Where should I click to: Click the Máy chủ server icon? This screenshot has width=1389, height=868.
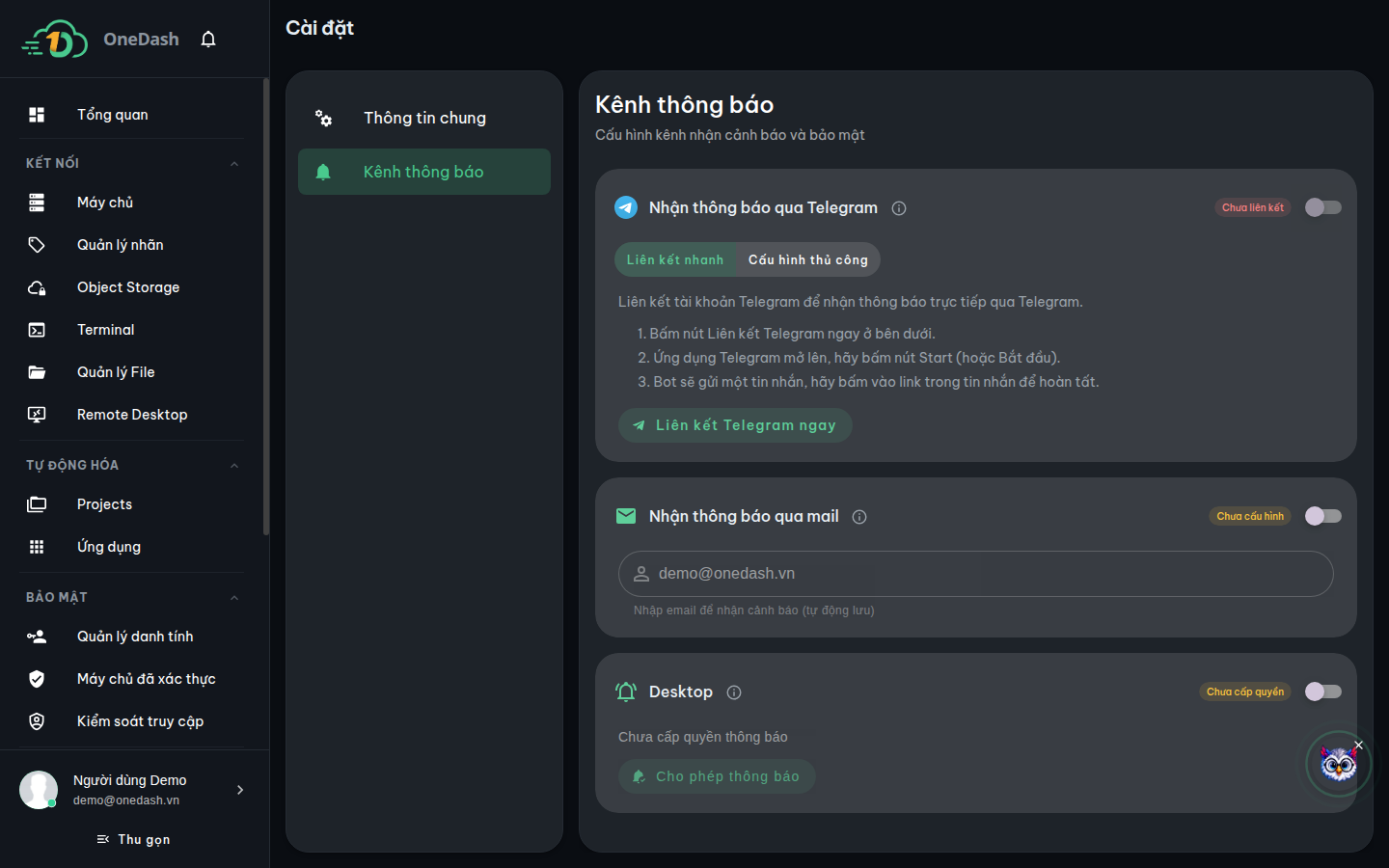[x=37, y=203]
